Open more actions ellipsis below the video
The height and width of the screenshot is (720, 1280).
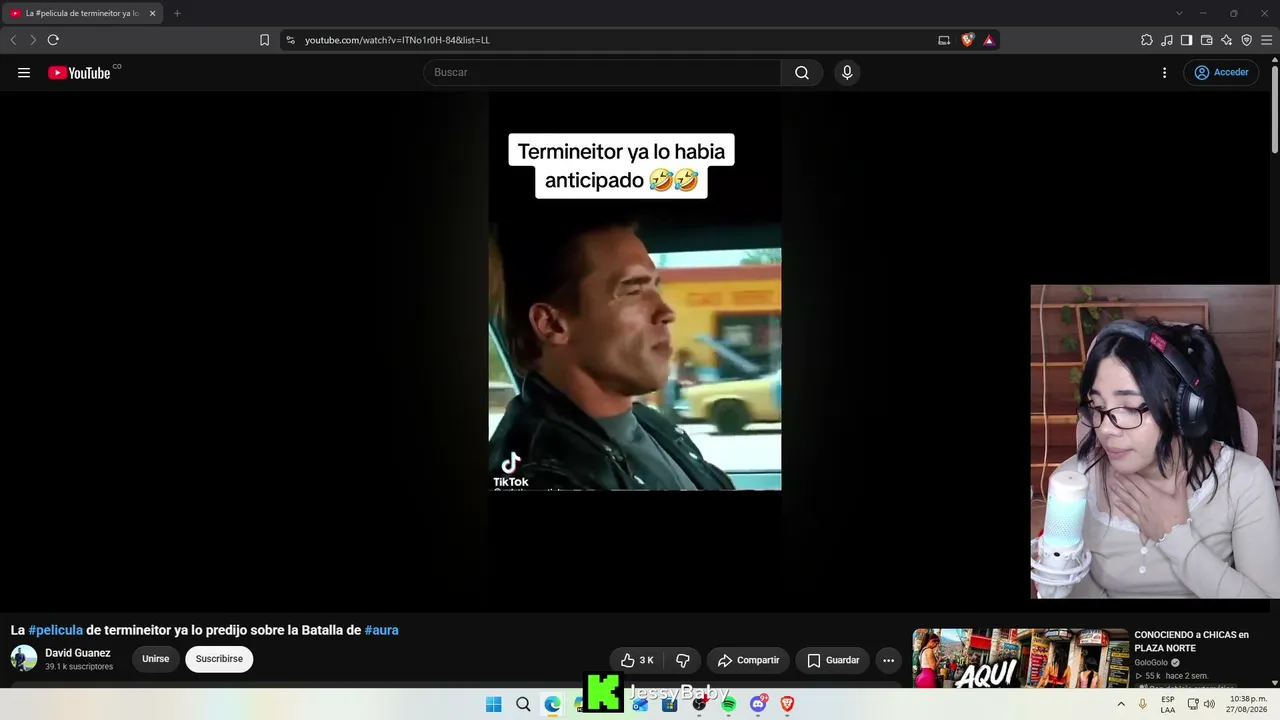[x=888, y=660]
